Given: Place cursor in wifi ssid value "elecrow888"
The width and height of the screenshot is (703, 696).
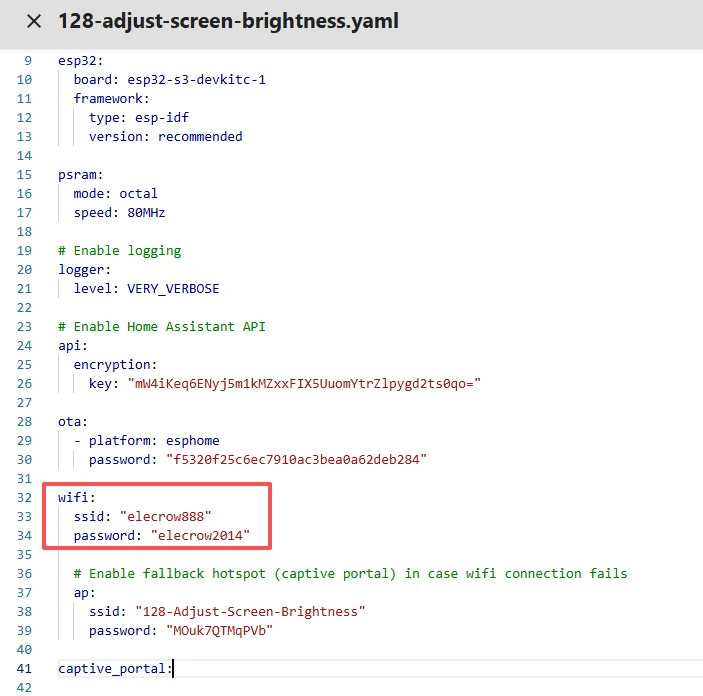Looking at the screenshot, I should click(x=165, y=516).
